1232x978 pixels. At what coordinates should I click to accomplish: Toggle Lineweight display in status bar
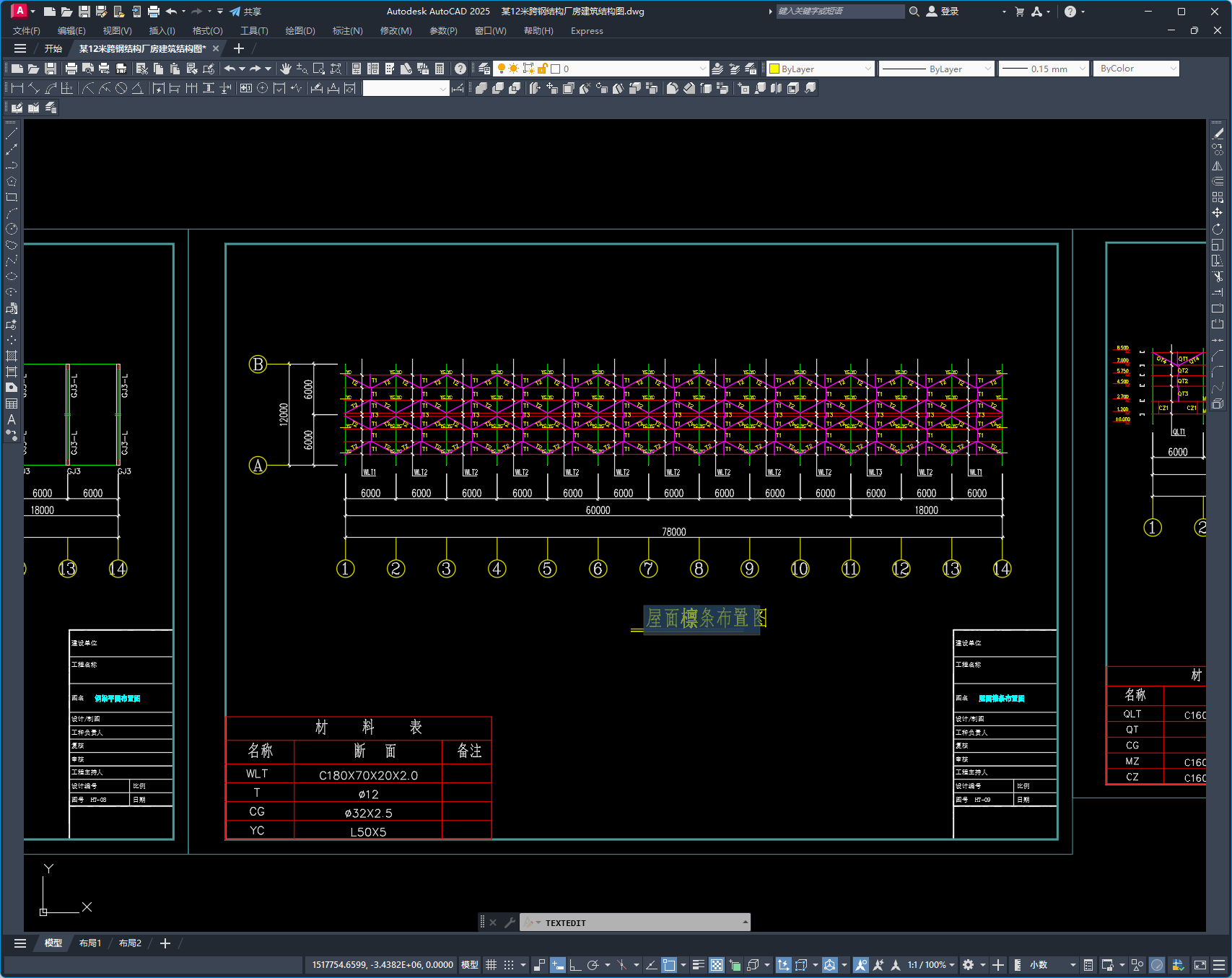[698, 965]
